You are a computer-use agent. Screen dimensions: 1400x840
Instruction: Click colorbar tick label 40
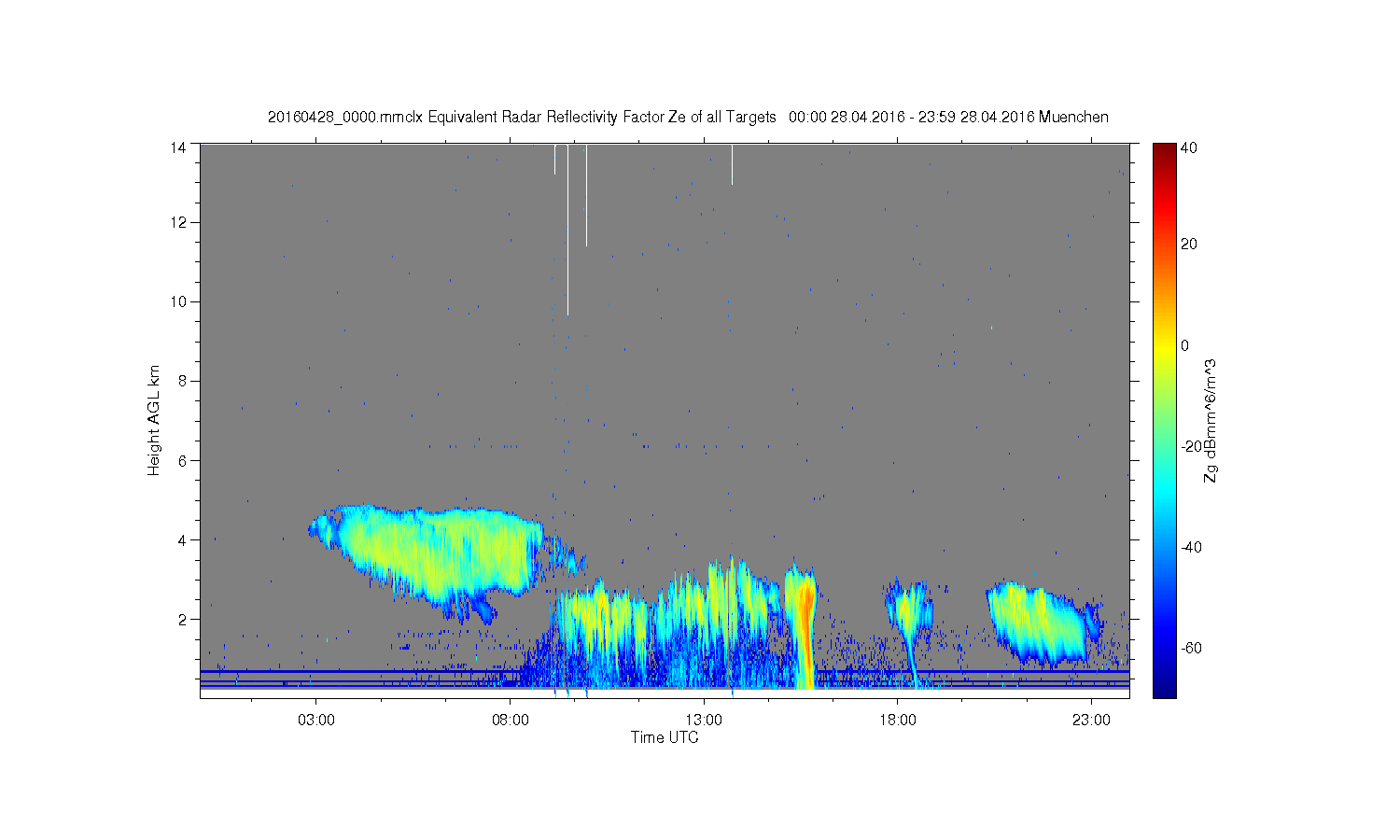click(1189, 147)
